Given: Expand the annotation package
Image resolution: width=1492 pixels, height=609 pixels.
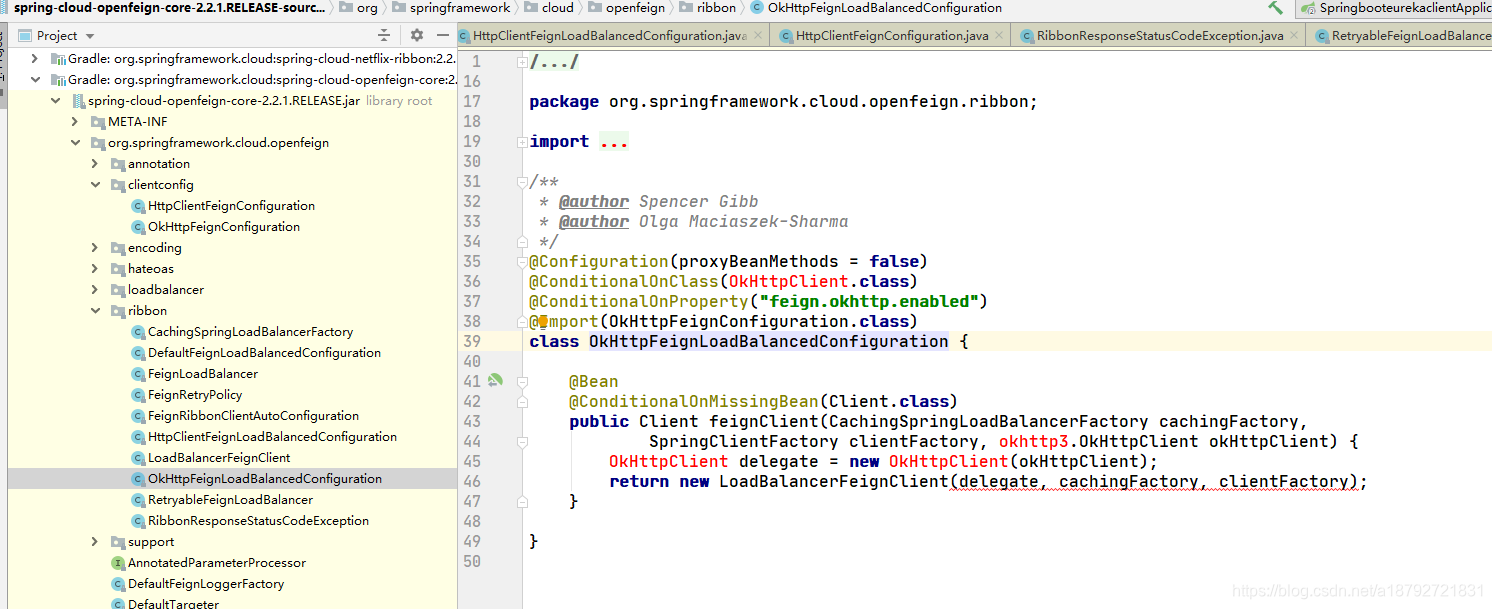Looking at the screenshot, I should (x=96, y=164).
